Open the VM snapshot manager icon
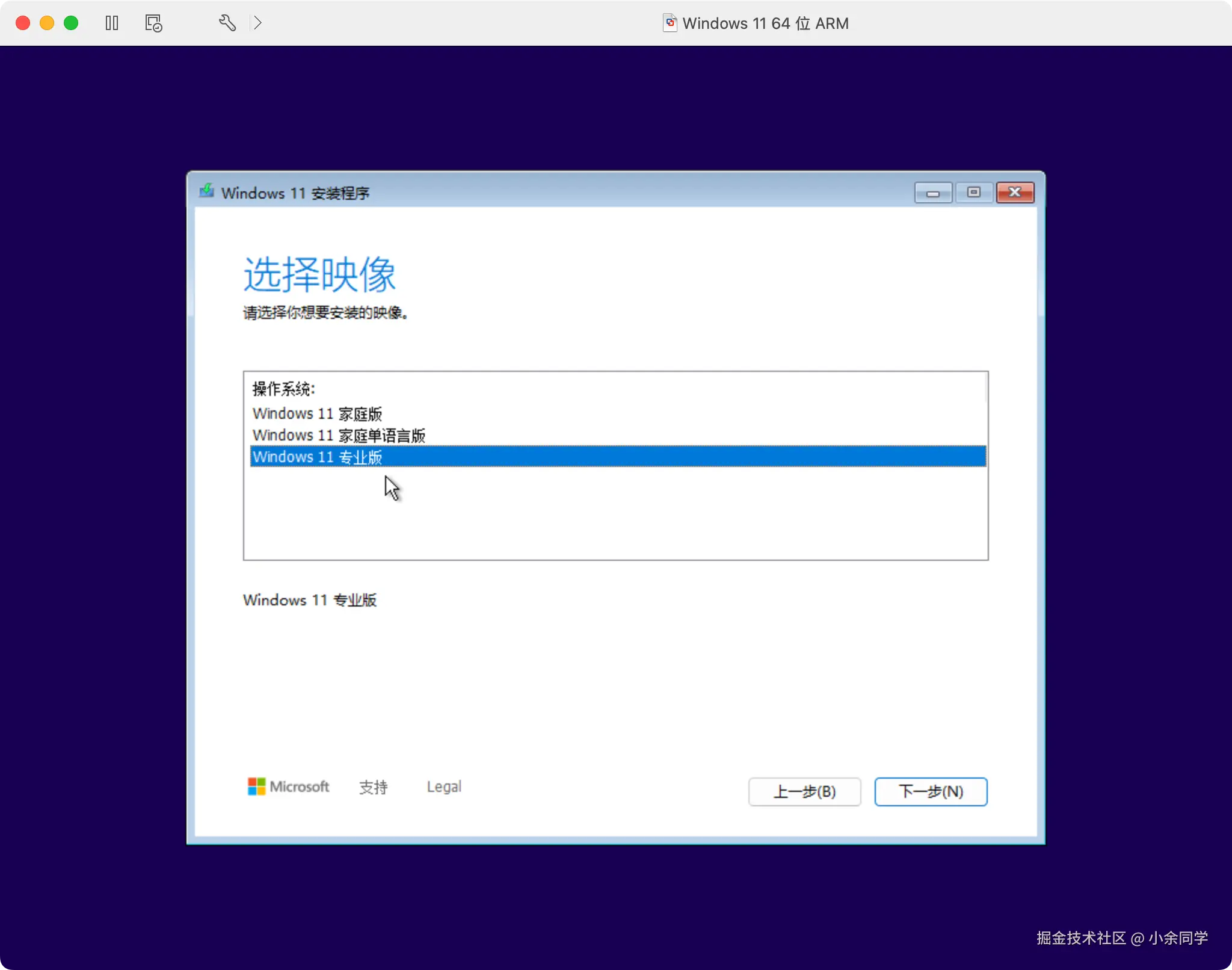1232x970 pixels. (x=153, y=23)
